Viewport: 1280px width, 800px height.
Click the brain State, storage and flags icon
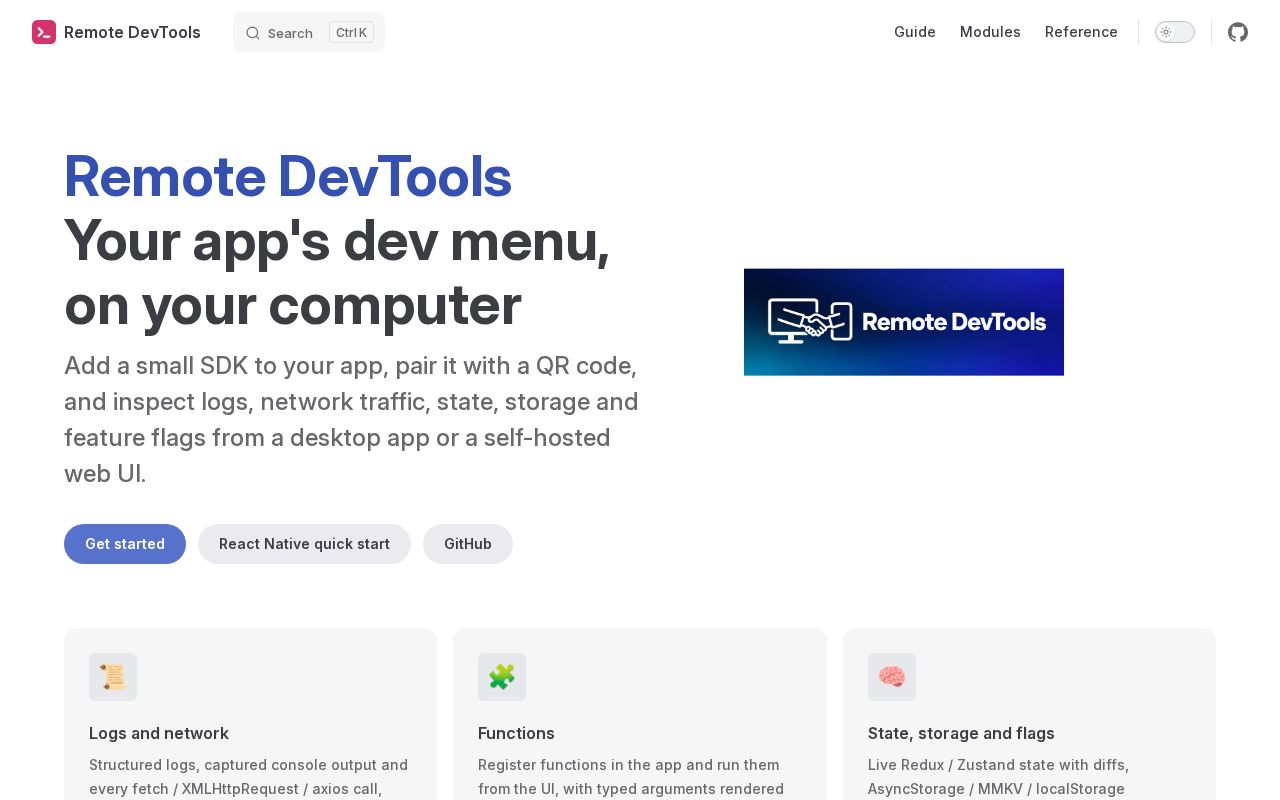[892, 677]
